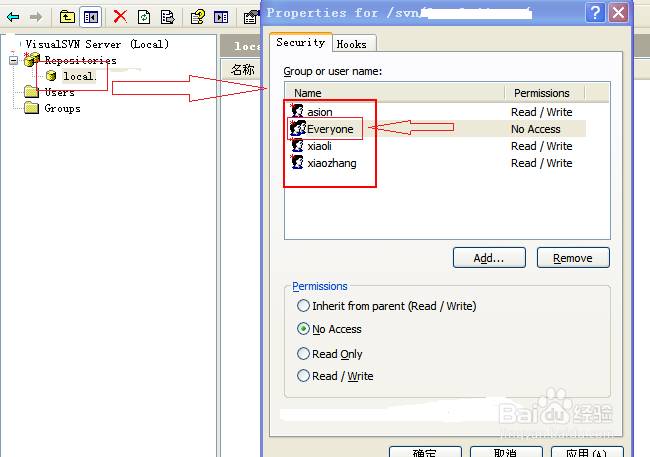This screenshot has height=457, width=650.
Task: Click the Everyone group icon
Action: pos(298,128)
